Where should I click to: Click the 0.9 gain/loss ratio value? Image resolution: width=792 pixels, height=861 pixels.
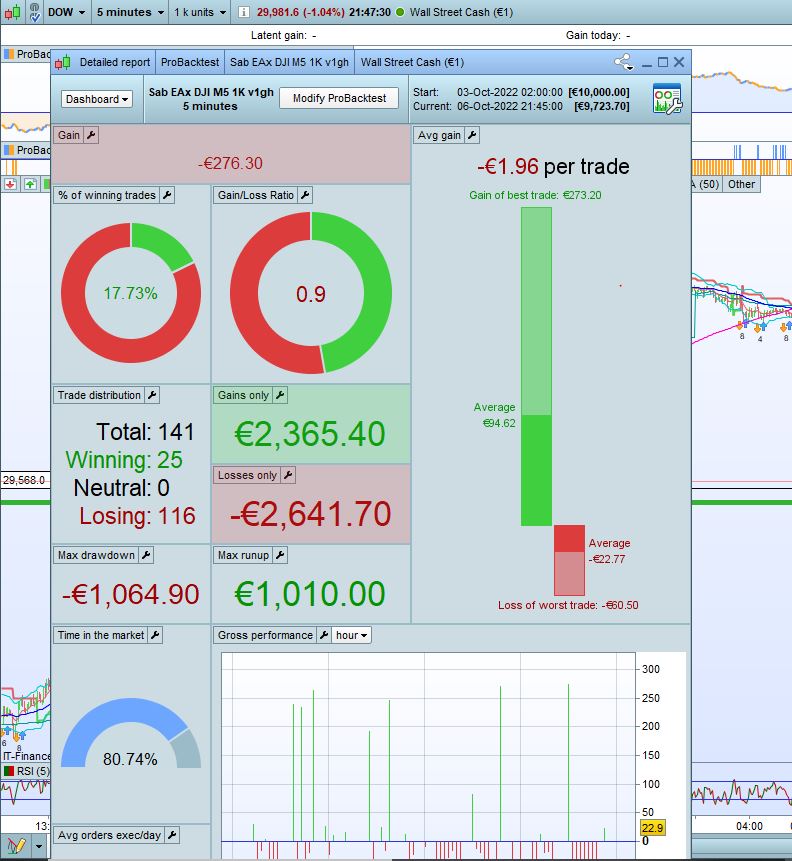(311, 294)
